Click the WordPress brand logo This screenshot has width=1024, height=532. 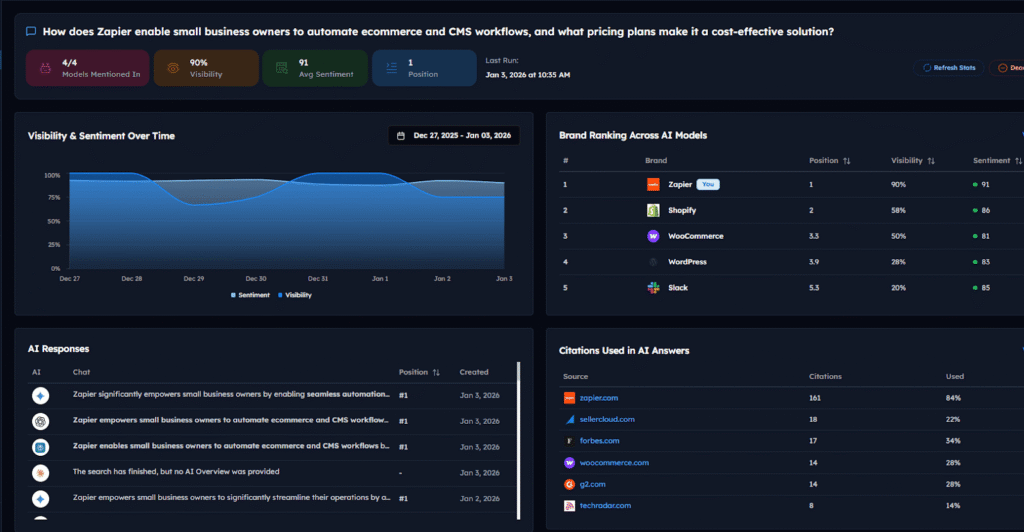coord(653,262)
